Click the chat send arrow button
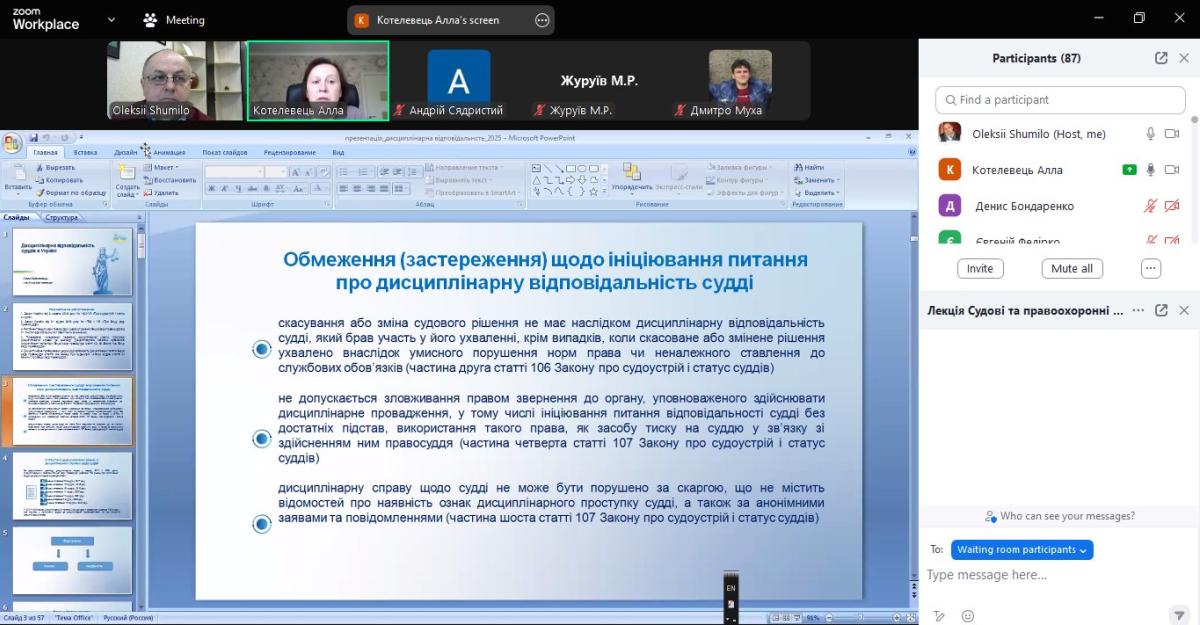The width and height of the screenshot is (1200, 625). (1178, 616)
